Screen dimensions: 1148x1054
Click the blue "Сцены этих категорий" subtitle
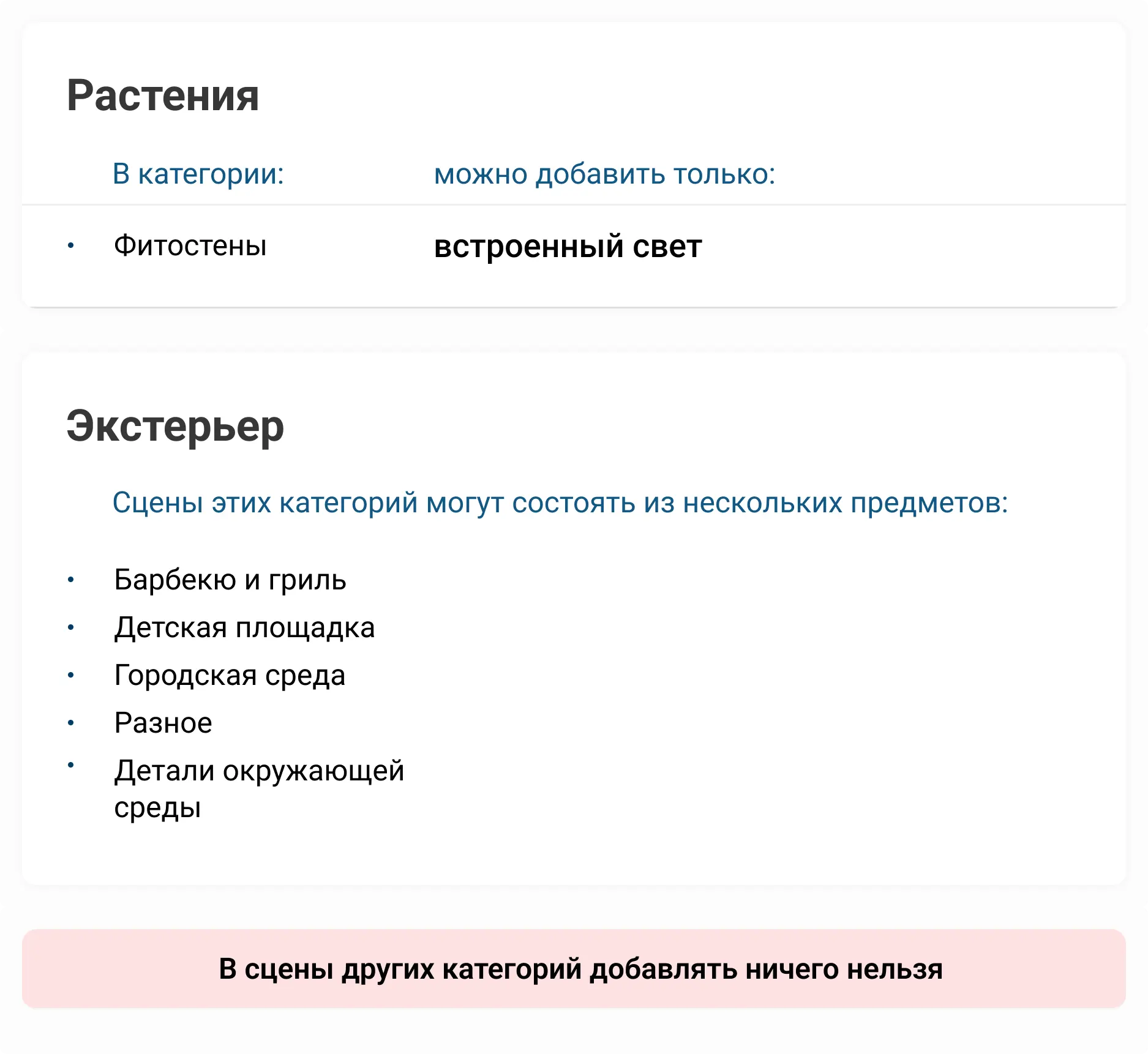(560, 503)
